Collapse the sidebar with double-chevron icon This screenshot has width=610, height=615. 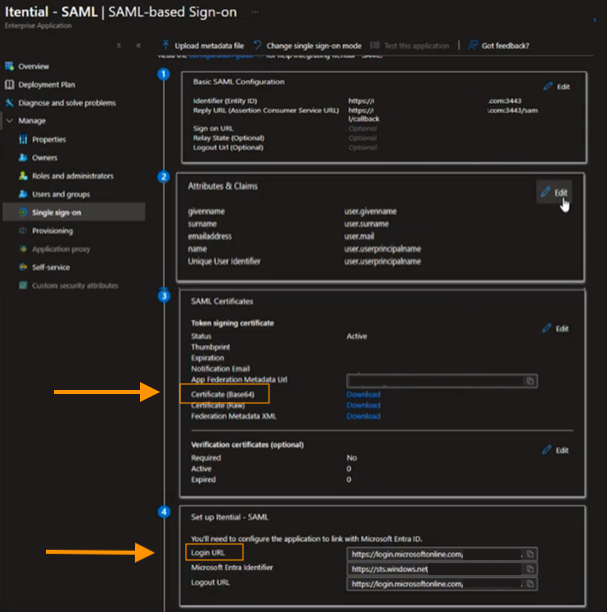pyautogui.click(x=139, y=46)
